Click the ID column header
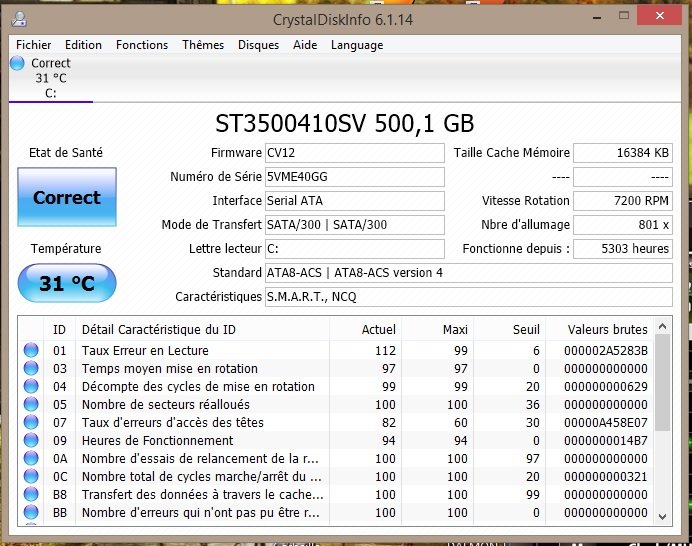 coord(59,330)
